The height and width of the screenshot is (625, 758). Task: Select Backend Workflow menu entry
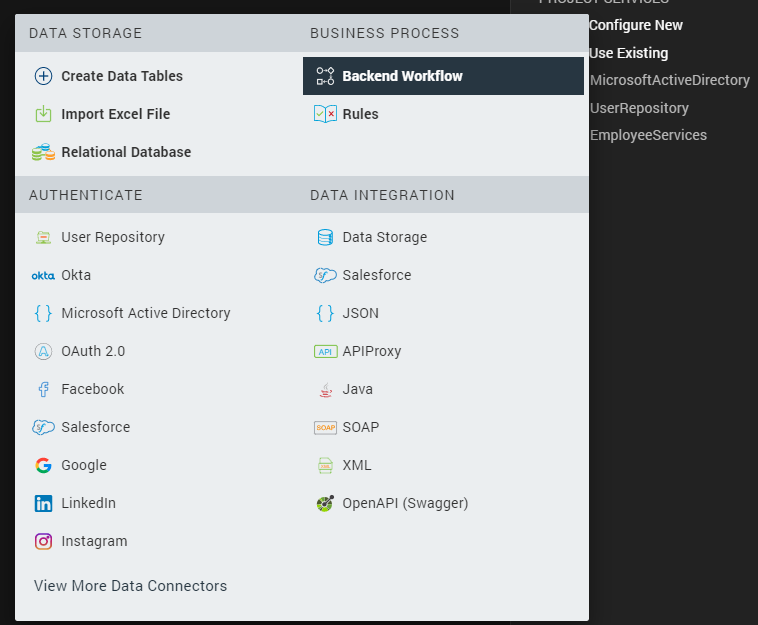pyautogui.click(x=402, y=76)
